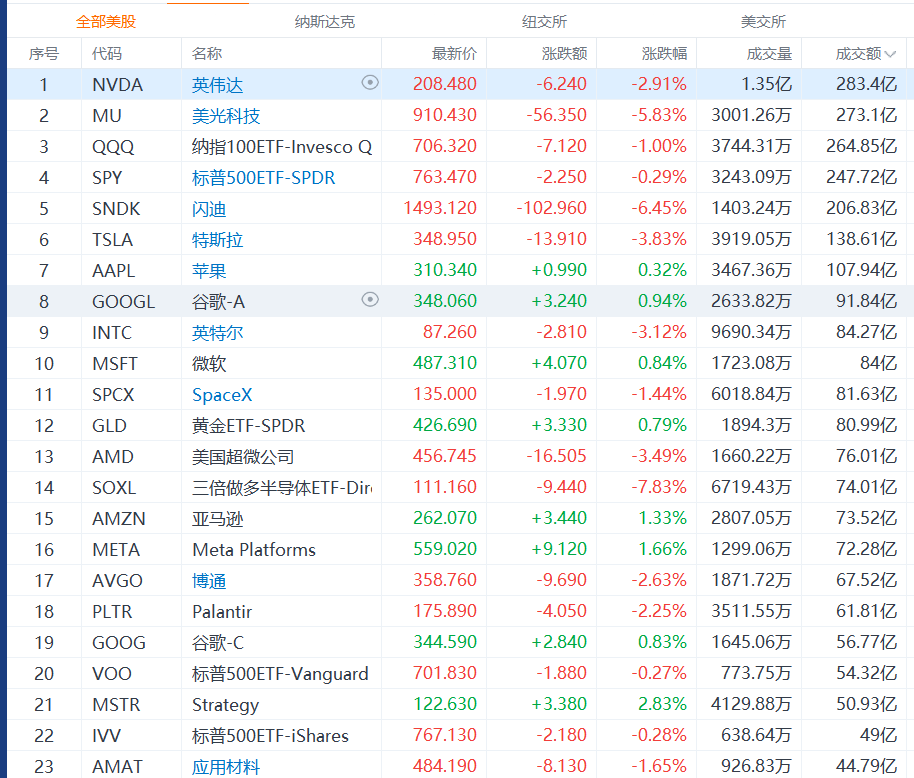Open the 英特尔 stock link
The image size is (914, 778).
(217, 333)
